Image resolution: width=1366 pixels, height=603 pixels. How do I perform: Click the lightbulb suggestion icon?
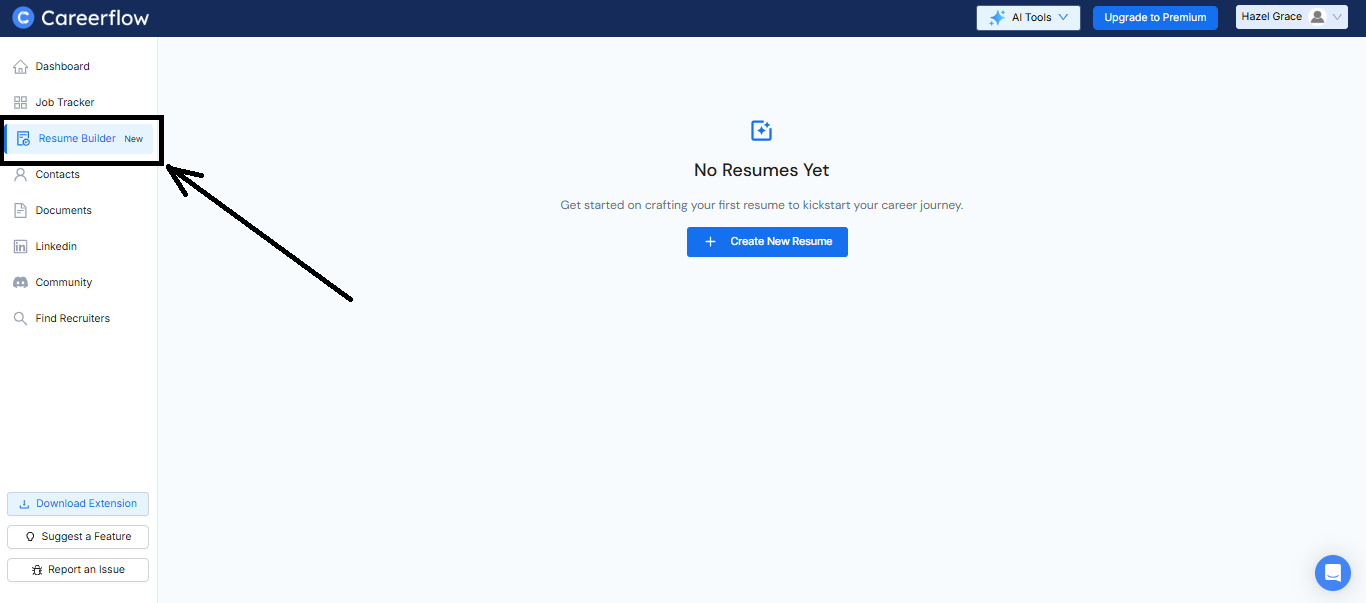coord(30,537)
